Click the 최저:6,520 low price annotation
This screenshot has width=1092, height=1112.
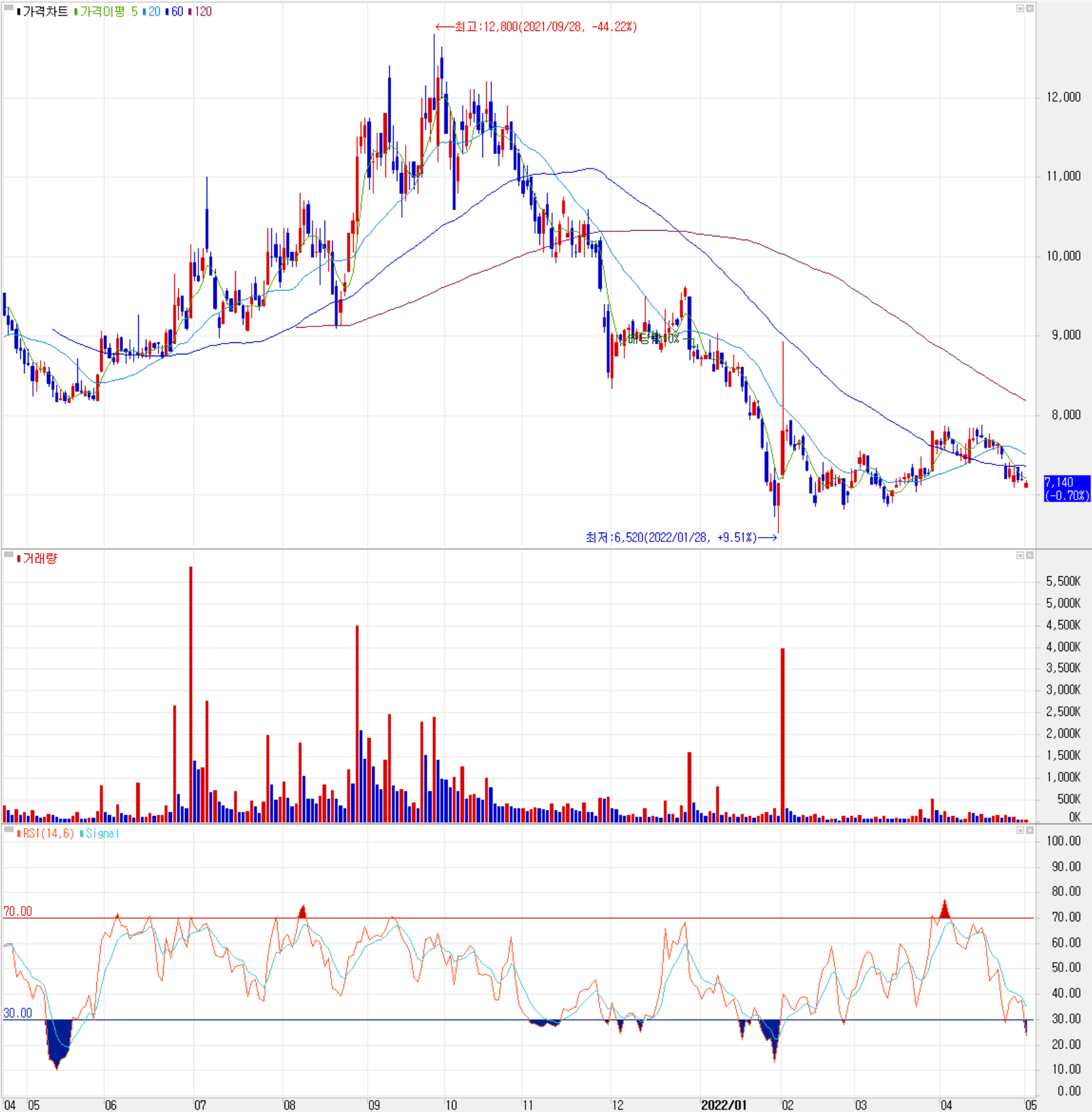[681, 538]
